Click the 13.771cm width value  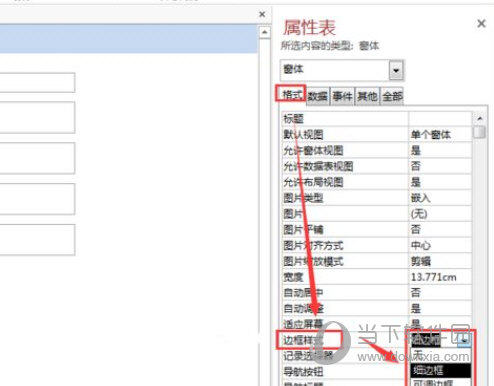tap(440, 277)
